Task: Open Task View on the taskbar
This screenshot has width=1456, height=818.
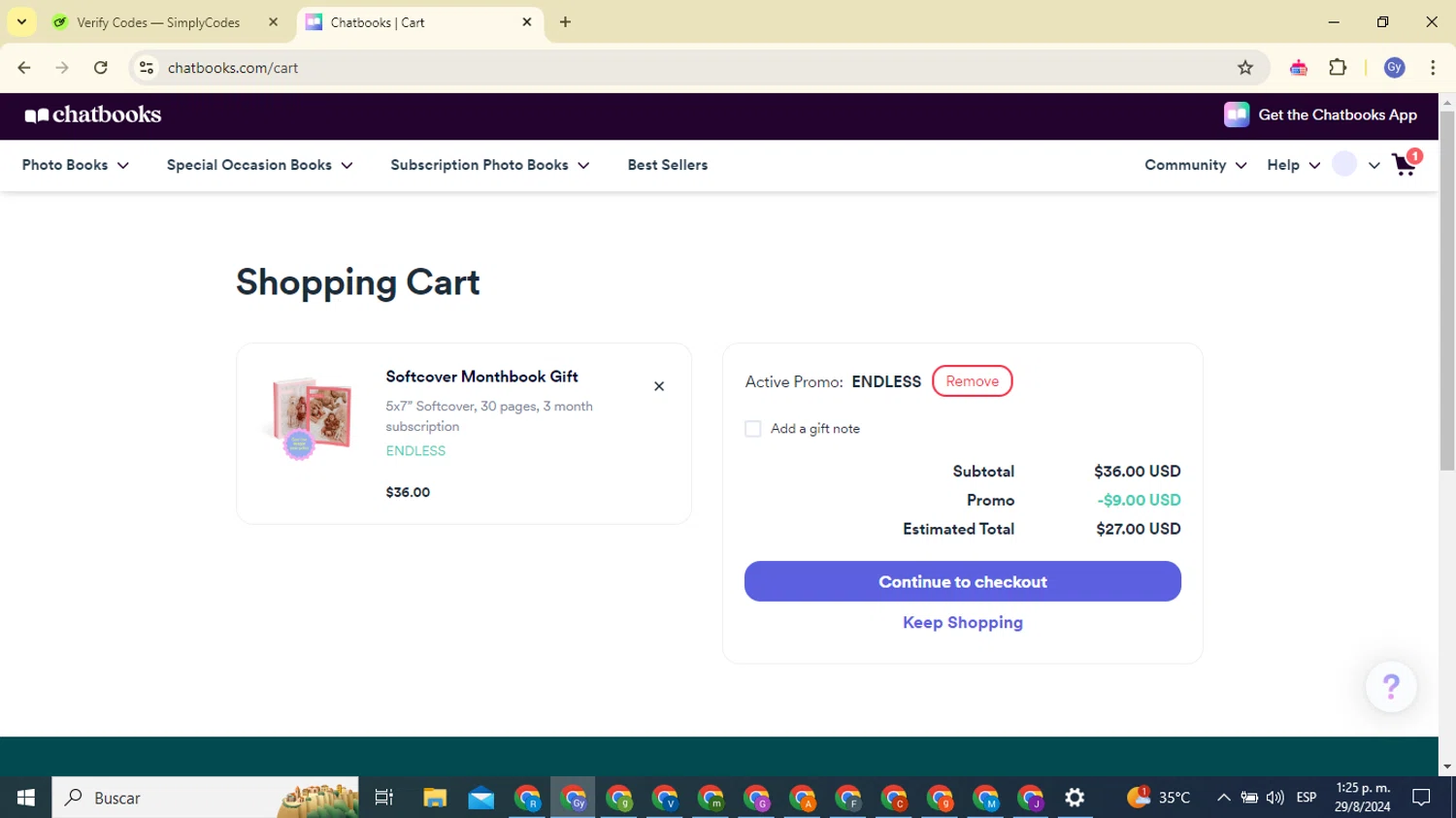Action: point(384,798)
